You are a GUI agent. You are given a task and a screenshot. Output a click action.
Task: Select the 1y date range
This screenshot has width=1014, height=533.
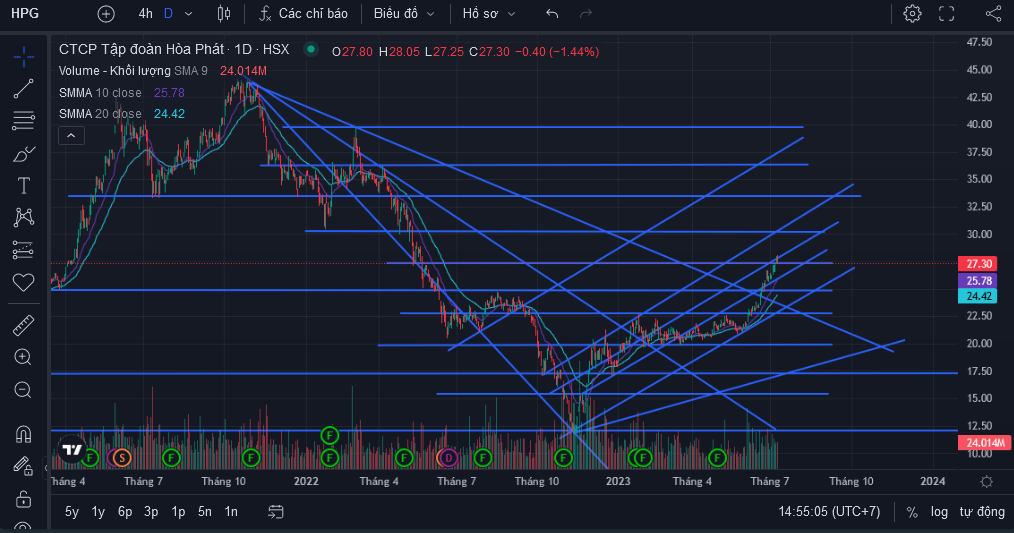[98, 512]
